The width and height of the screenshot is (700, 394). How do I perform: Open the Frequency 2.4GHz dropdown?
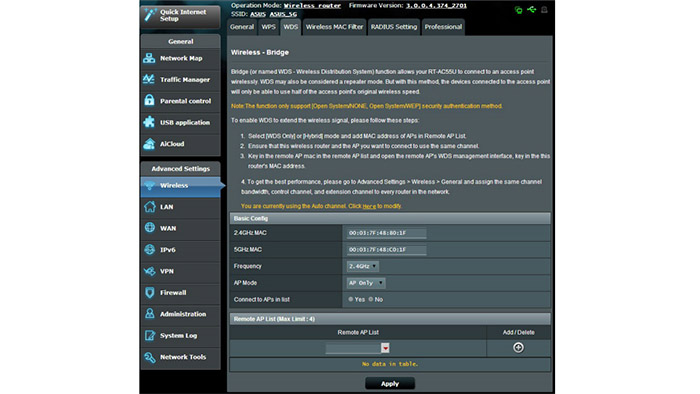click(x=363, y=266)
